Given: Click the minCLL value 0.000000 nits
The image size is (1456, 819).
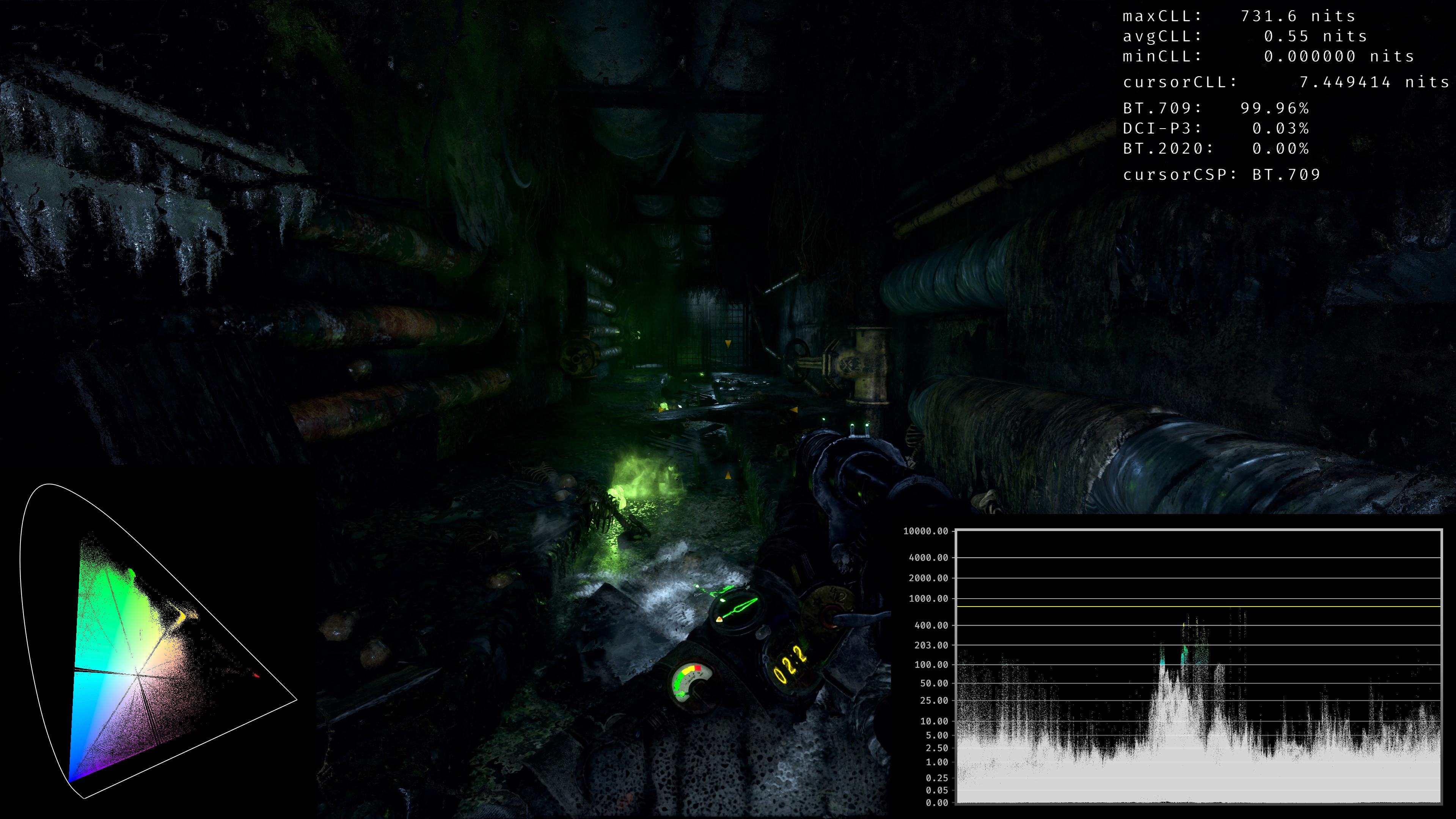Looking at the screenshot, I should (x=1339, y=57).
